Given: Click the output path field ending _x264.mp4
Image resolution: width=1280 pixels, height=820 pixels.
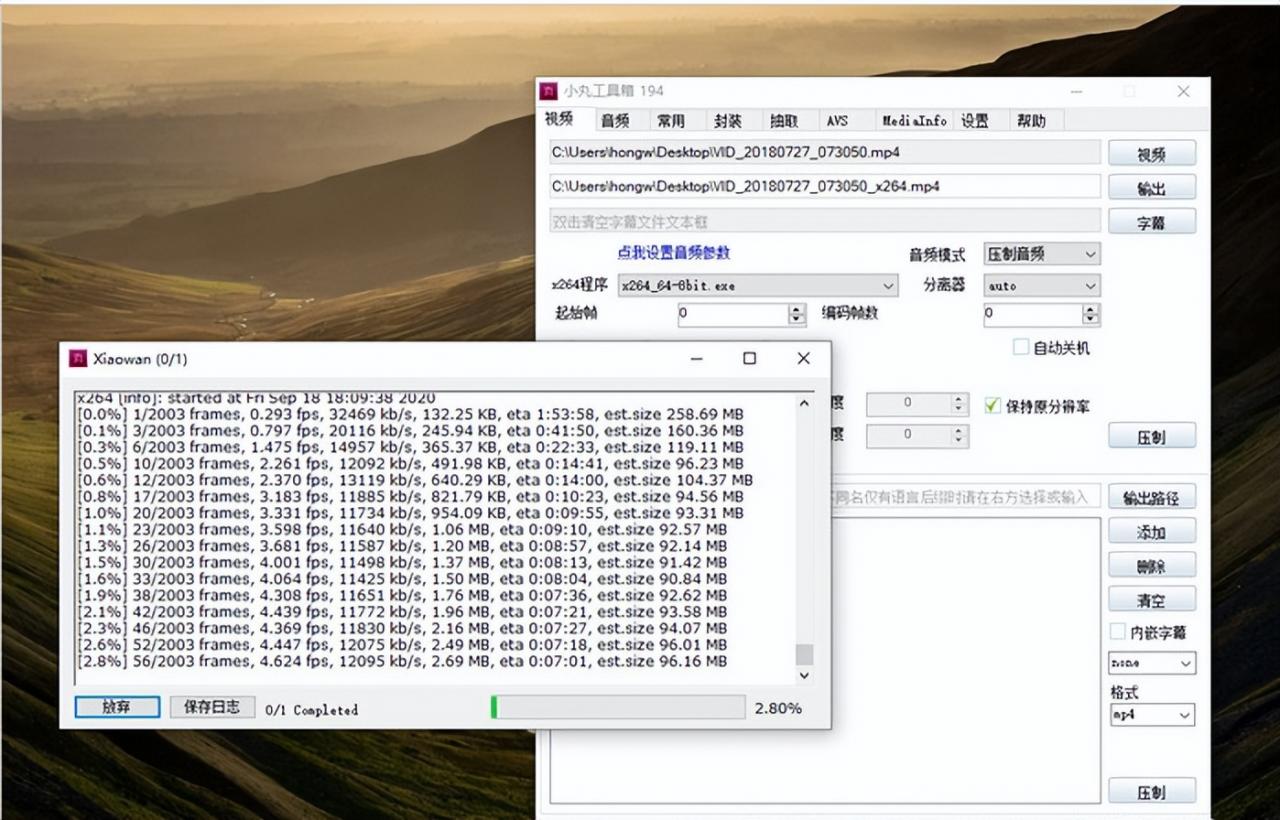Looking at the screenshot, I should point(825,186).
